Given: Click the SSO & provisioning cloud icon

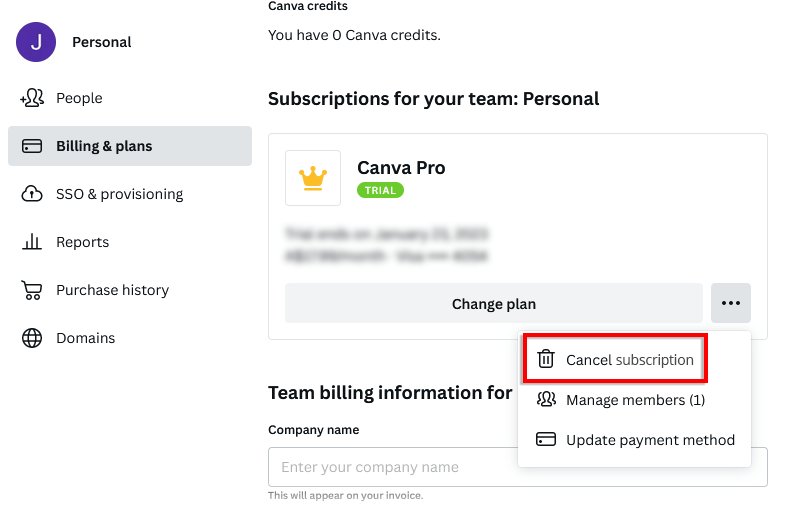Looking at the screenshot, I should (x=32, y=194).
